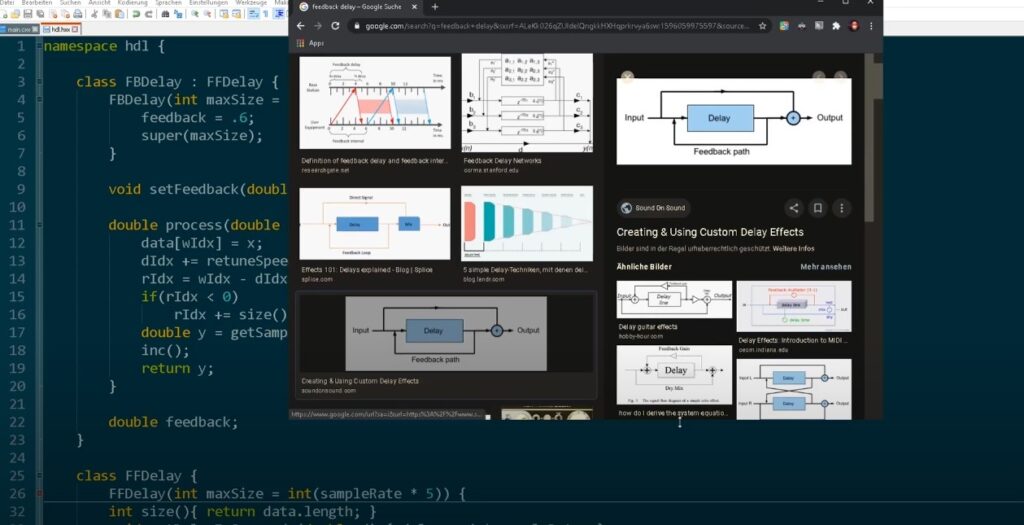Click Mehr ansehen for similar images

pyautogui.click(x=825, y=267)
